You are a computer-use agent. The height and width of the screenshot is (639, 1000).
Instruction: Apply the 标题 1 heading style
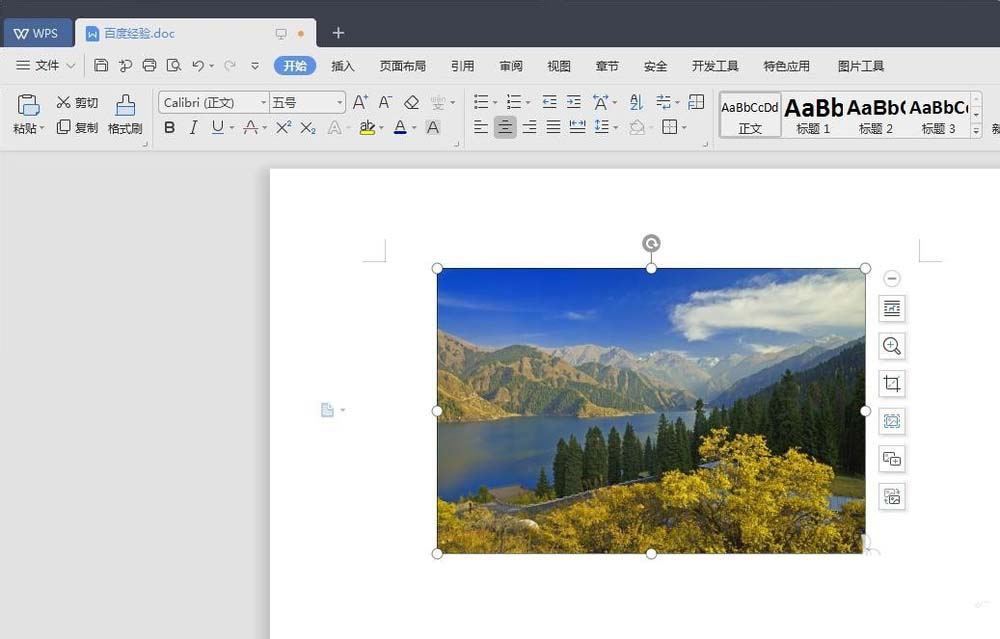tap(813, 115)
